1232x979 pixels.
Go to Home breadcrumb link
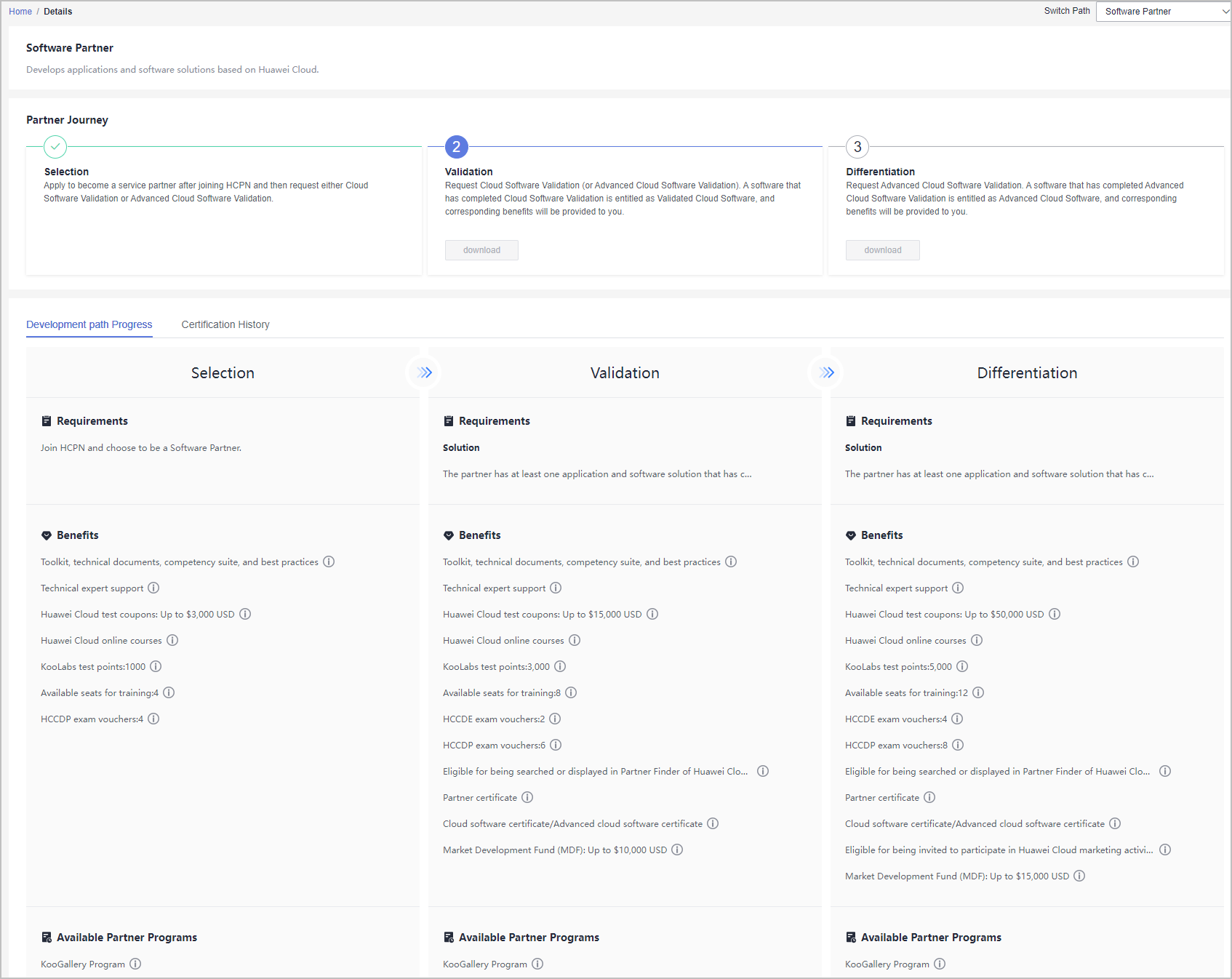pyautogui.click(x=20, y=12)
